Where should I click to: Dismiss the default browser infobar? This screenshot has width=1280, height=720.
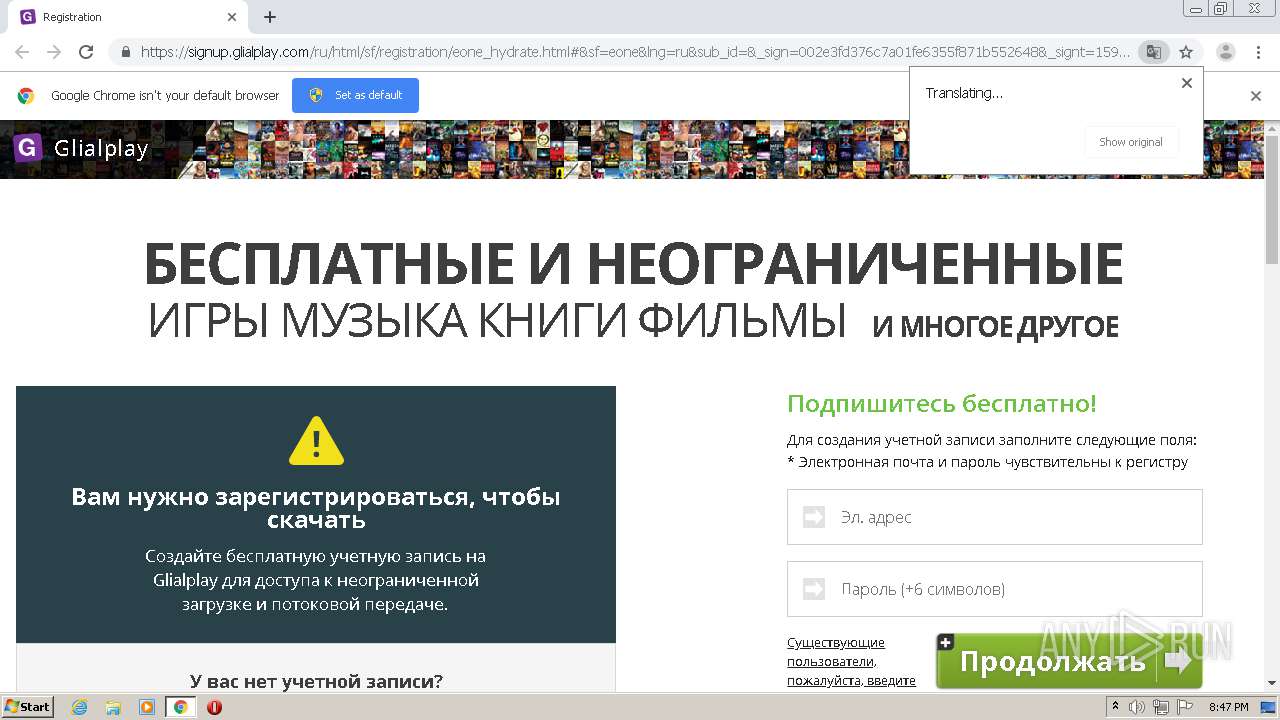[x=1256, y=96]
